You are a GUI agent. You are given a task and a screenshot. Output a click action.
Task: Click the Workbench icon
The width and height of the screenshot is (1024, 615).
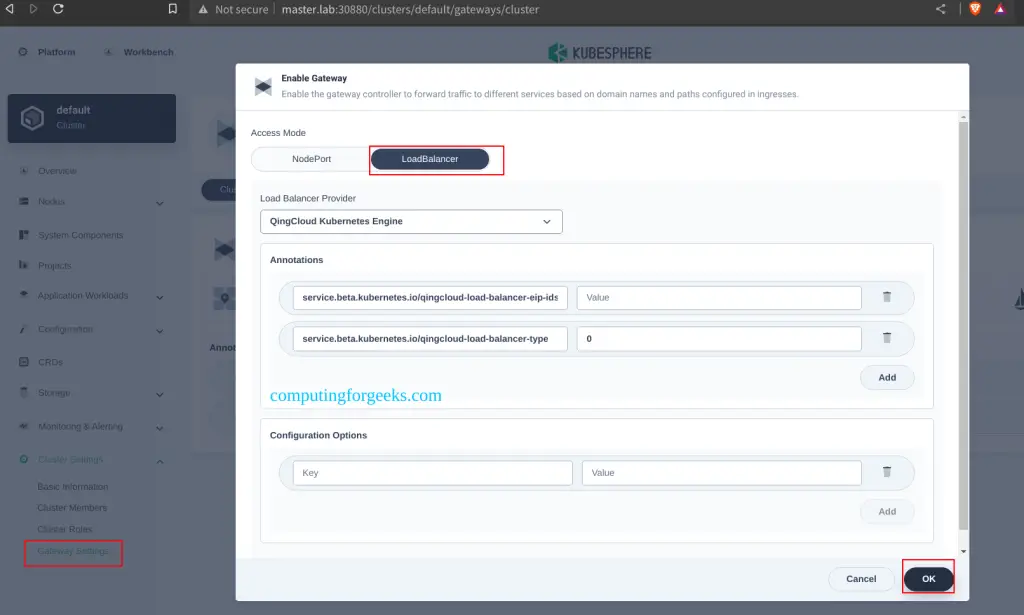[x=108, y=52]
